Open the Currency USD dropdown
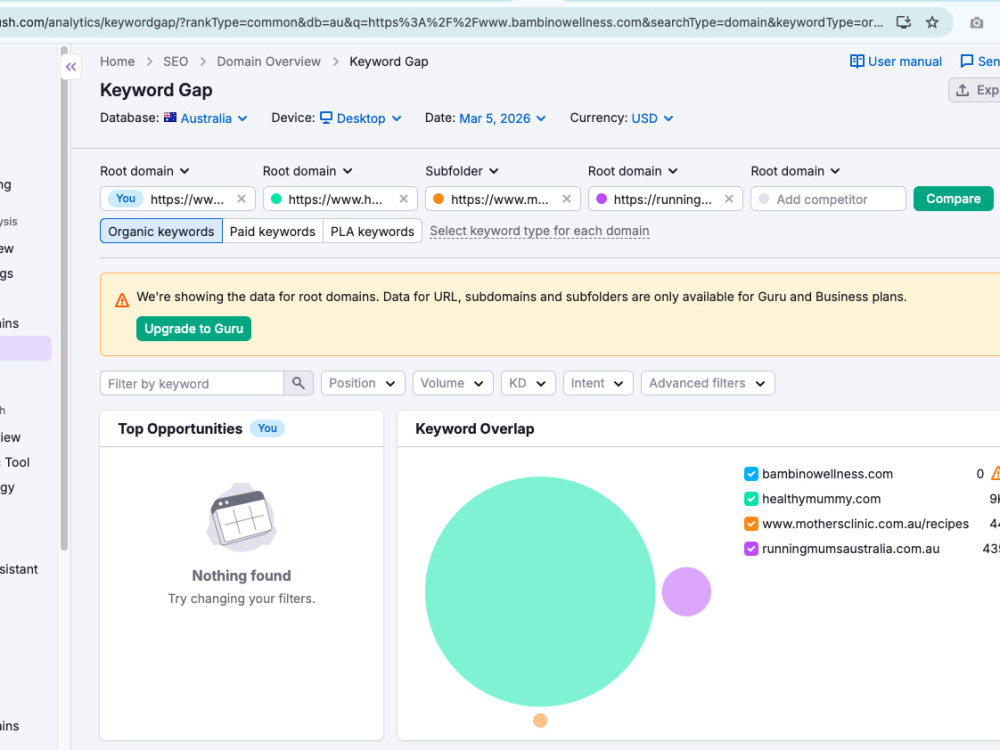Viewport: 1000px width, 750px height. pos(652,118)
